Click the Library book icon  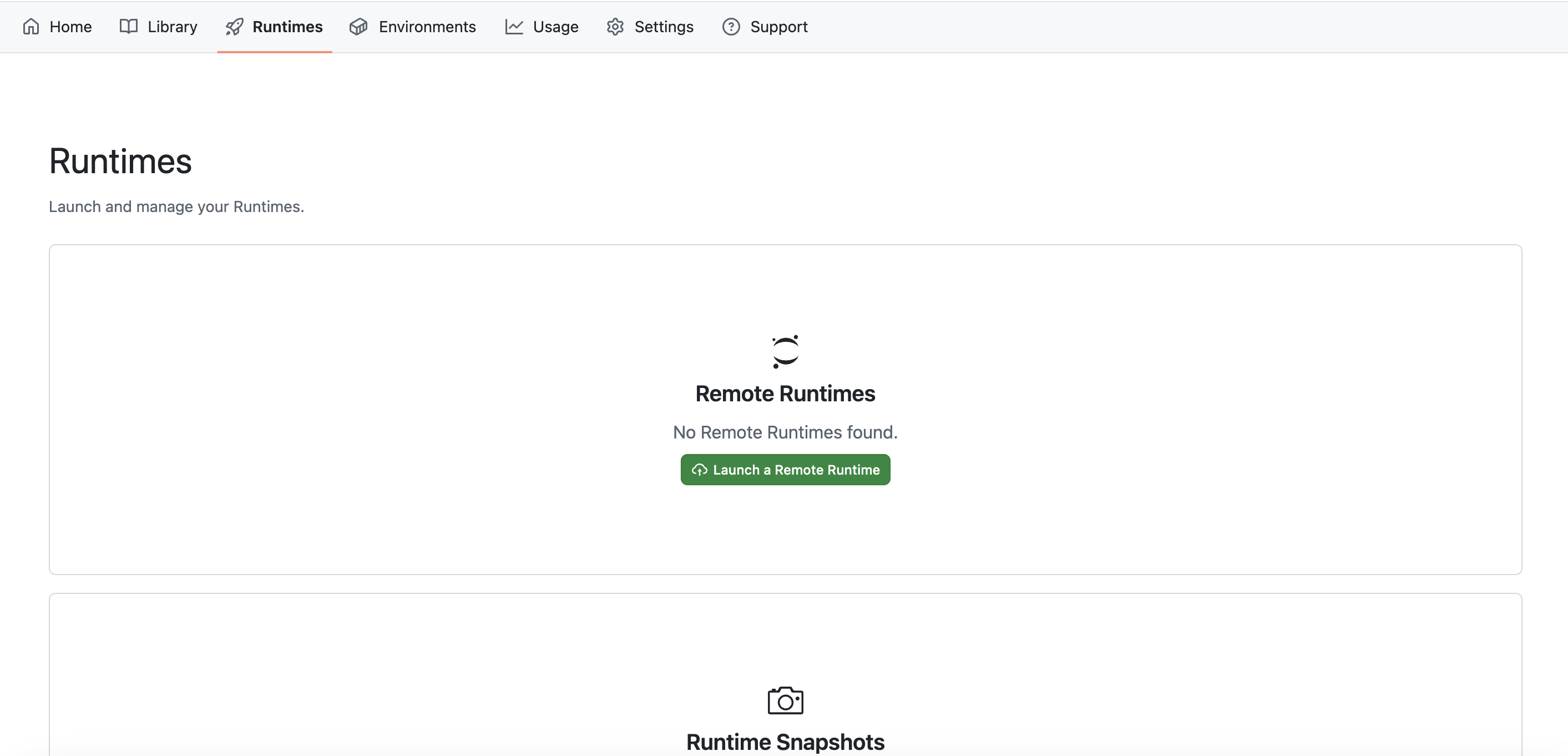pyautogui.click(x=128, y=27)
